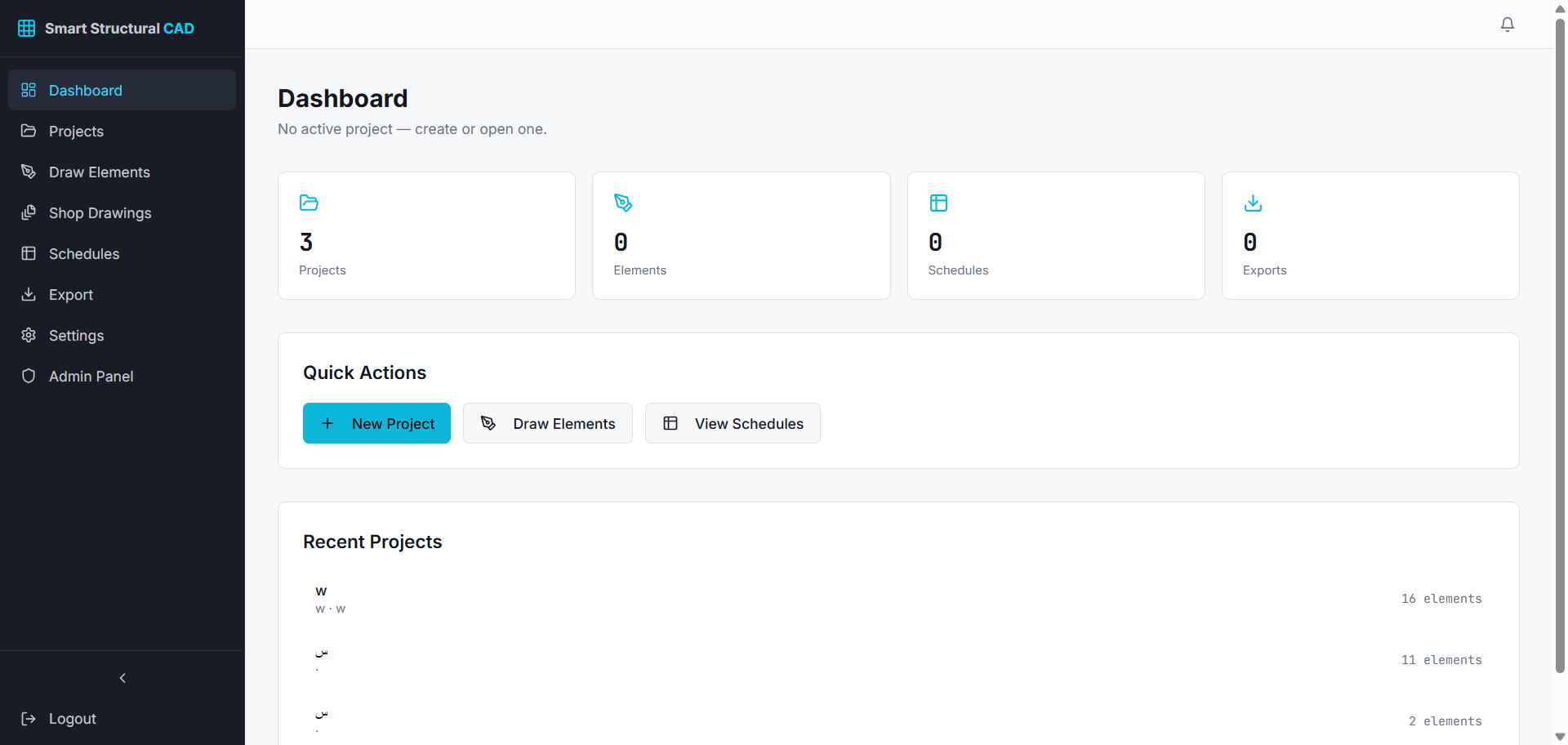Open the Dashboard menu item
Screen dimensions: 1568x745
122,90
